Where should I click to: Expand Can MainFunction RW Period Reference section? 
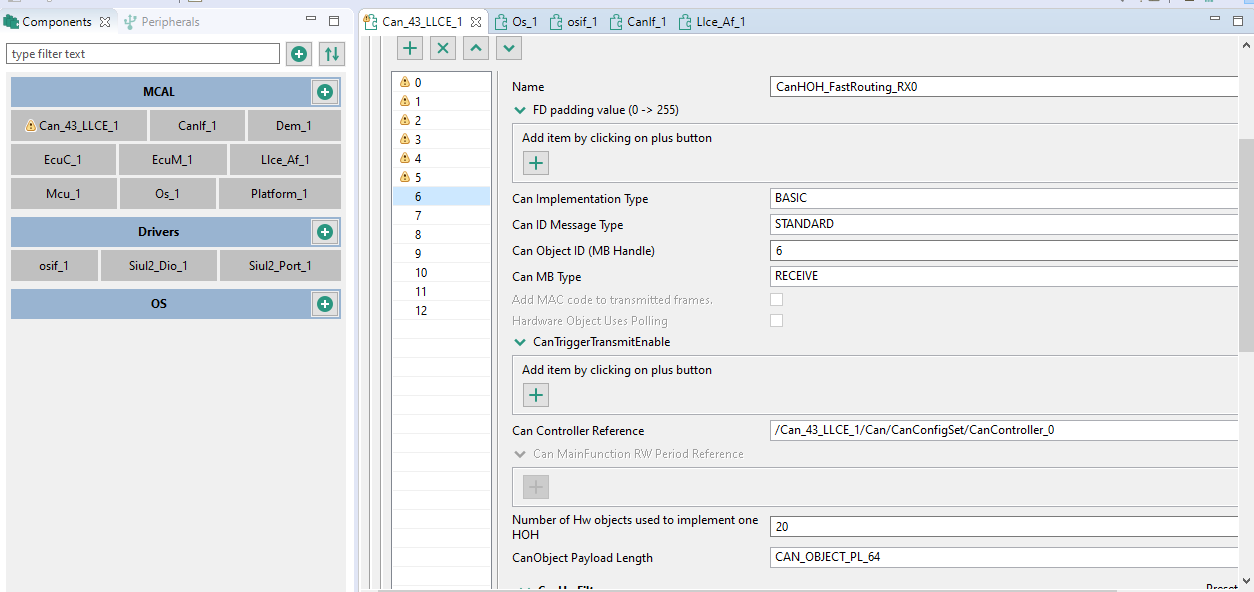(x=519, y=454)
